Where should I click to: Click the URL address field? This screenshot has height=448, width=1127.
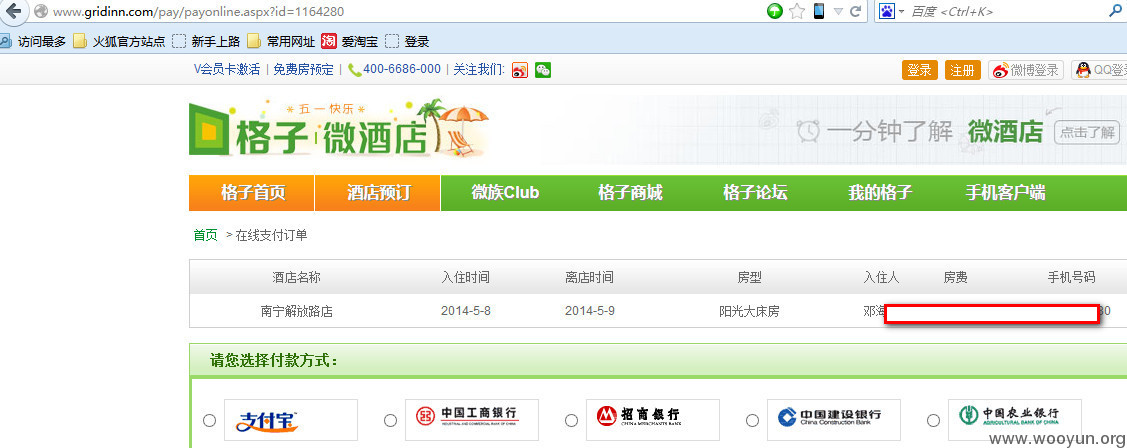(x=402, y=11)
